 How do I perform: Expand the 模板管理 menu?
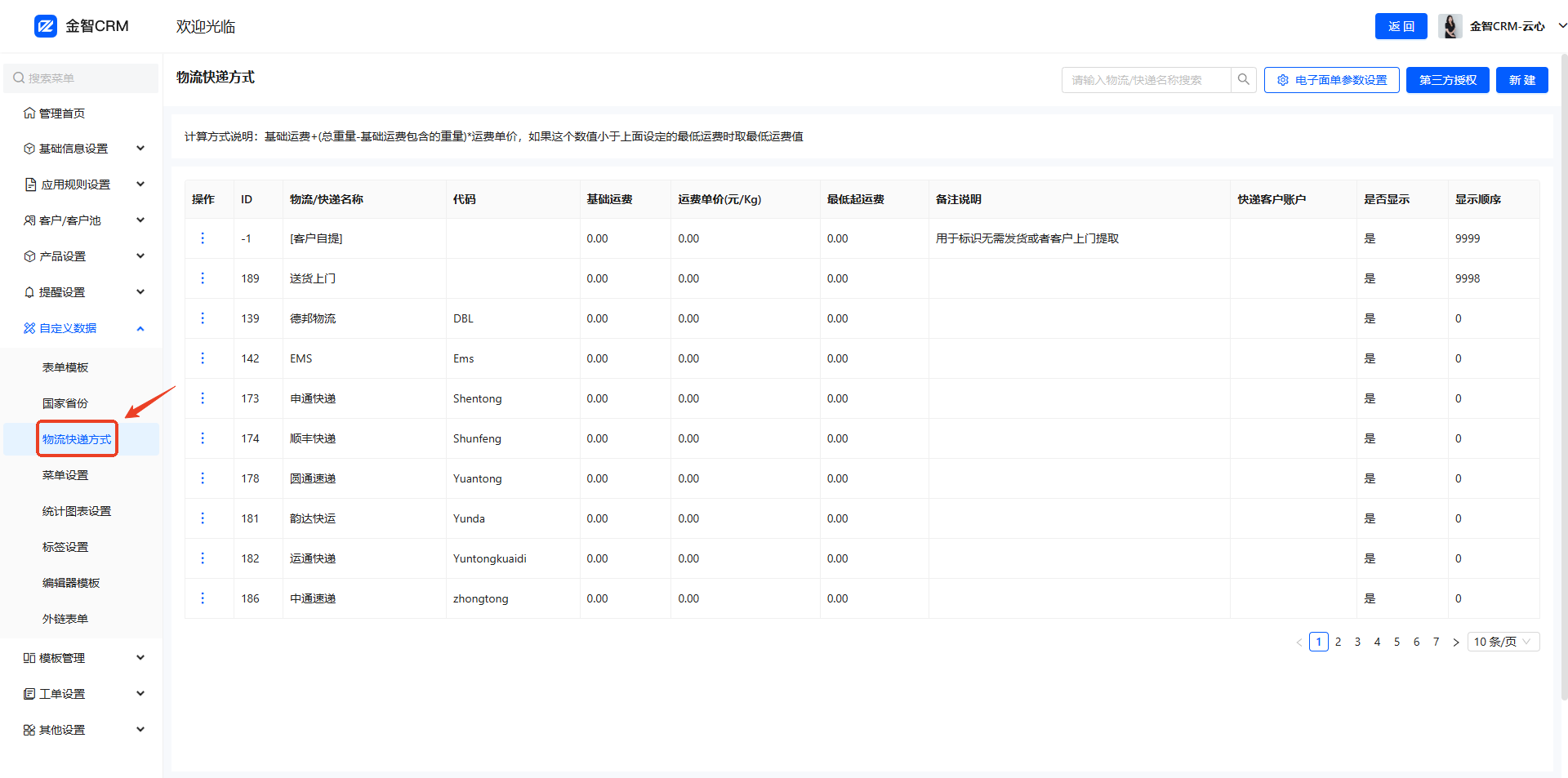(140, 658)
